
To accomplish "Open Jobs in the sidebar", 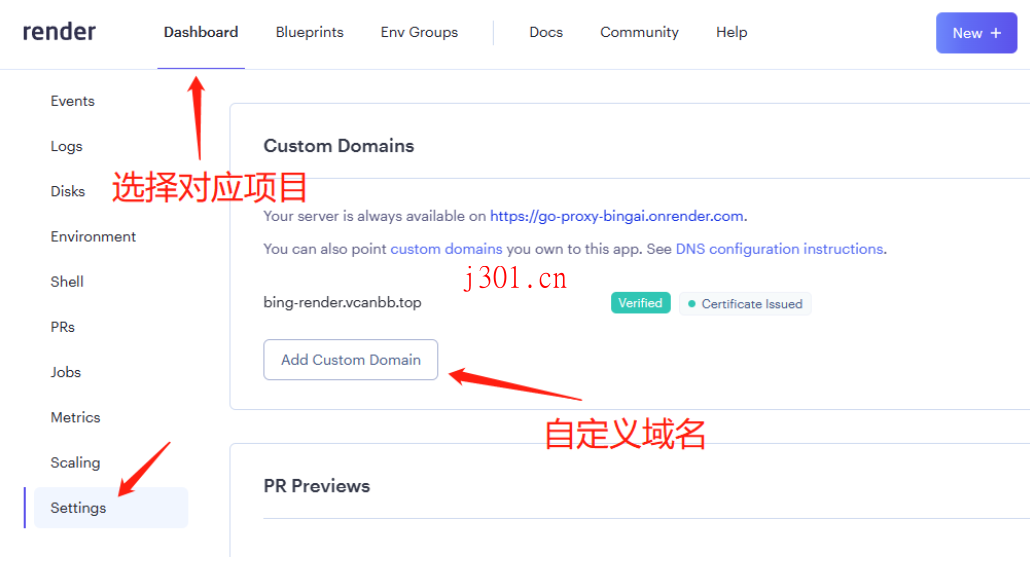I will [x=66, y=372].
